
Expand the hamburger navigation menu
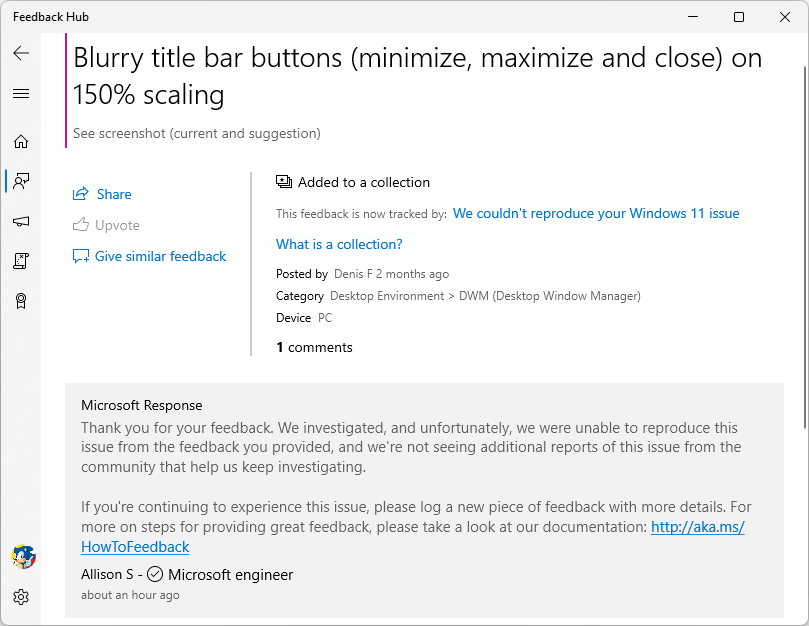pos(21,93)
